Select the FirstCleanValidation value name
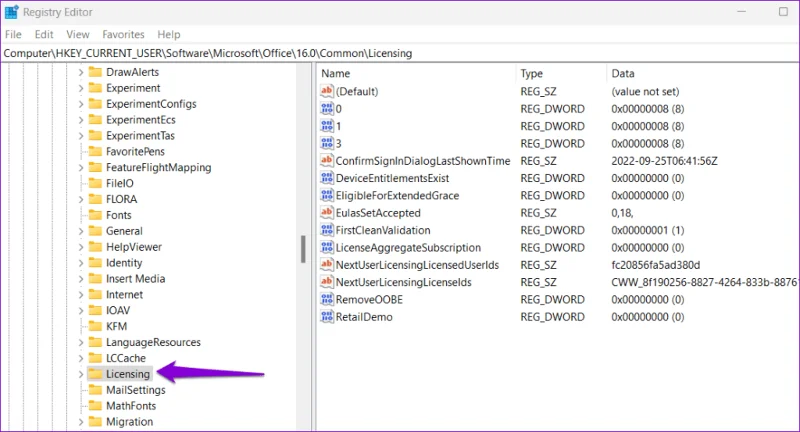Screen dimensions: 800x432 (x=383, y=230)
